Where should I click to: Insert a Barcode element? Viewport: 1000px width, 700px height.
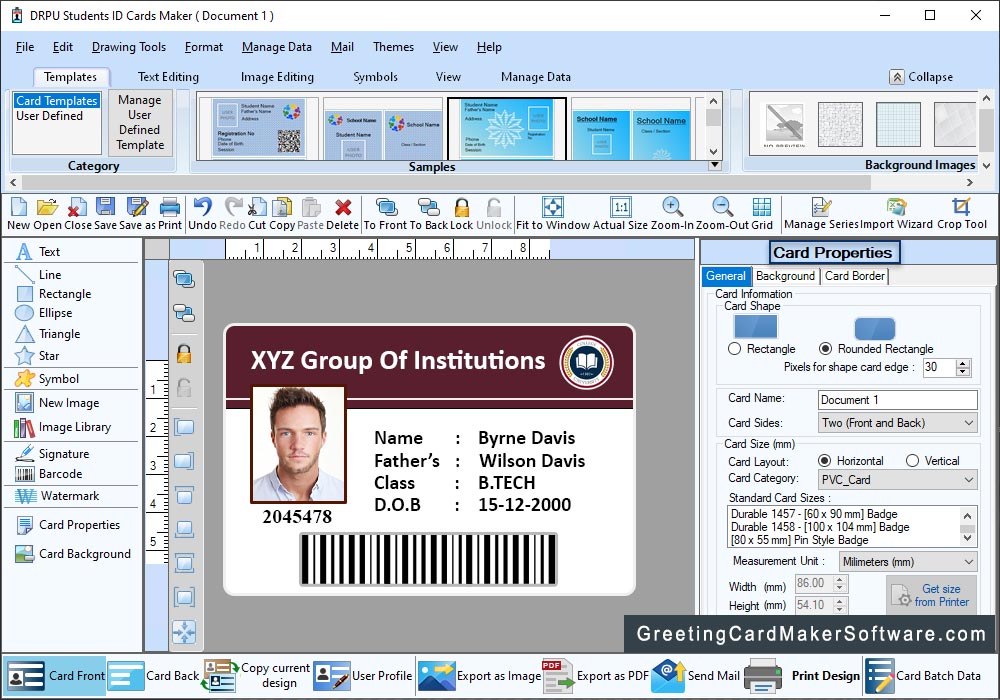[49, 474]
